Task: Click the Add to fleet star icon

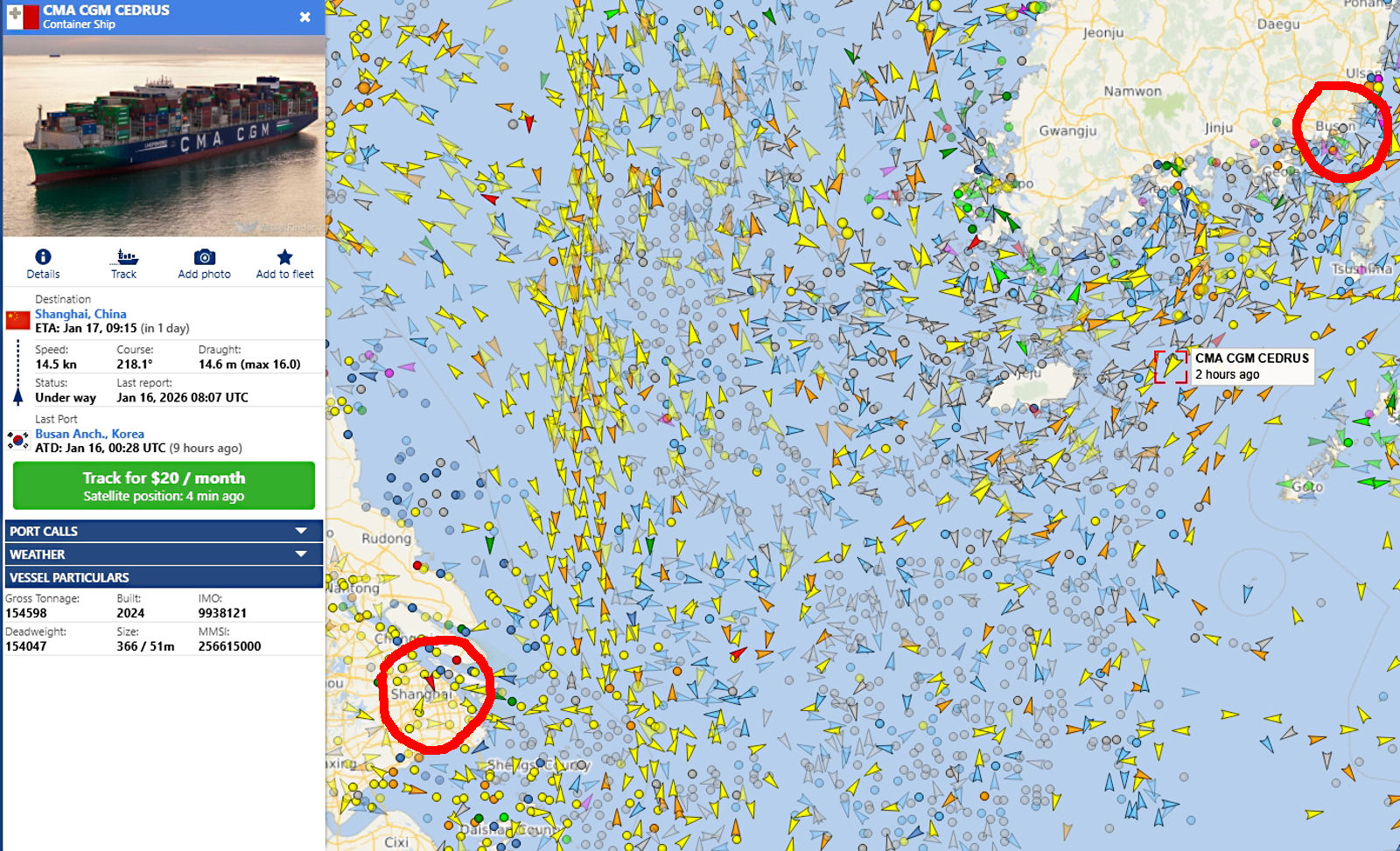Action: pos(284,257)
